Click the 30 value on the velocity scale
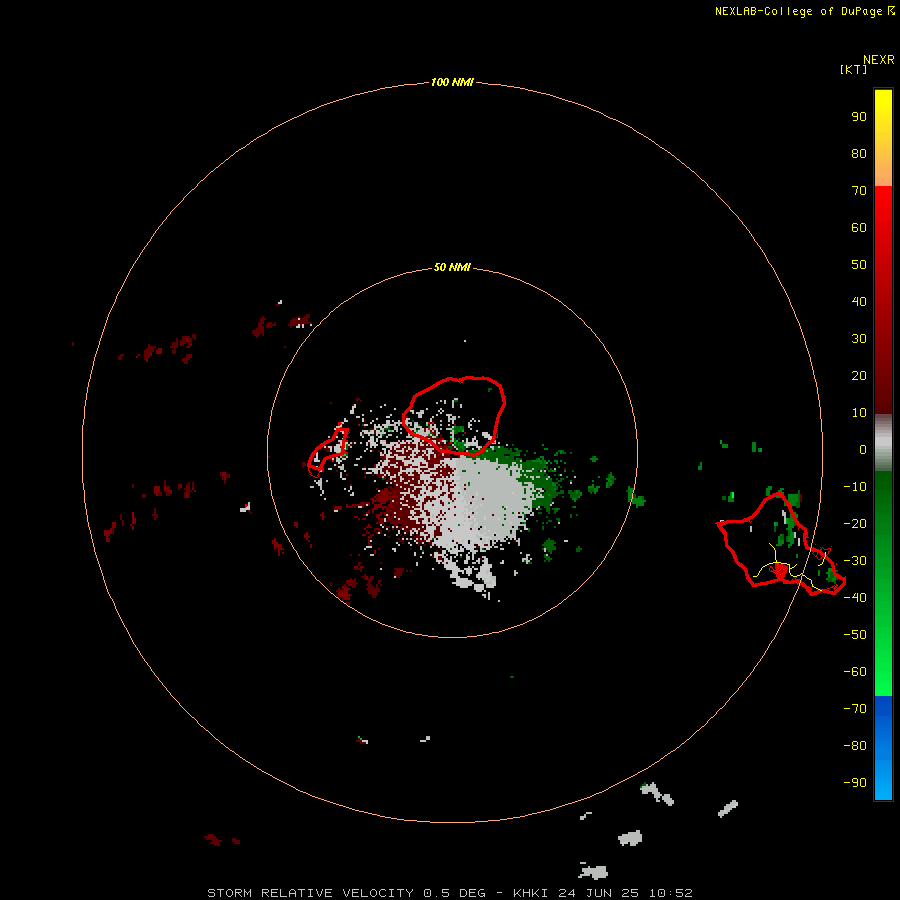Viewport: 900px width, 900px height. (859, 339)
